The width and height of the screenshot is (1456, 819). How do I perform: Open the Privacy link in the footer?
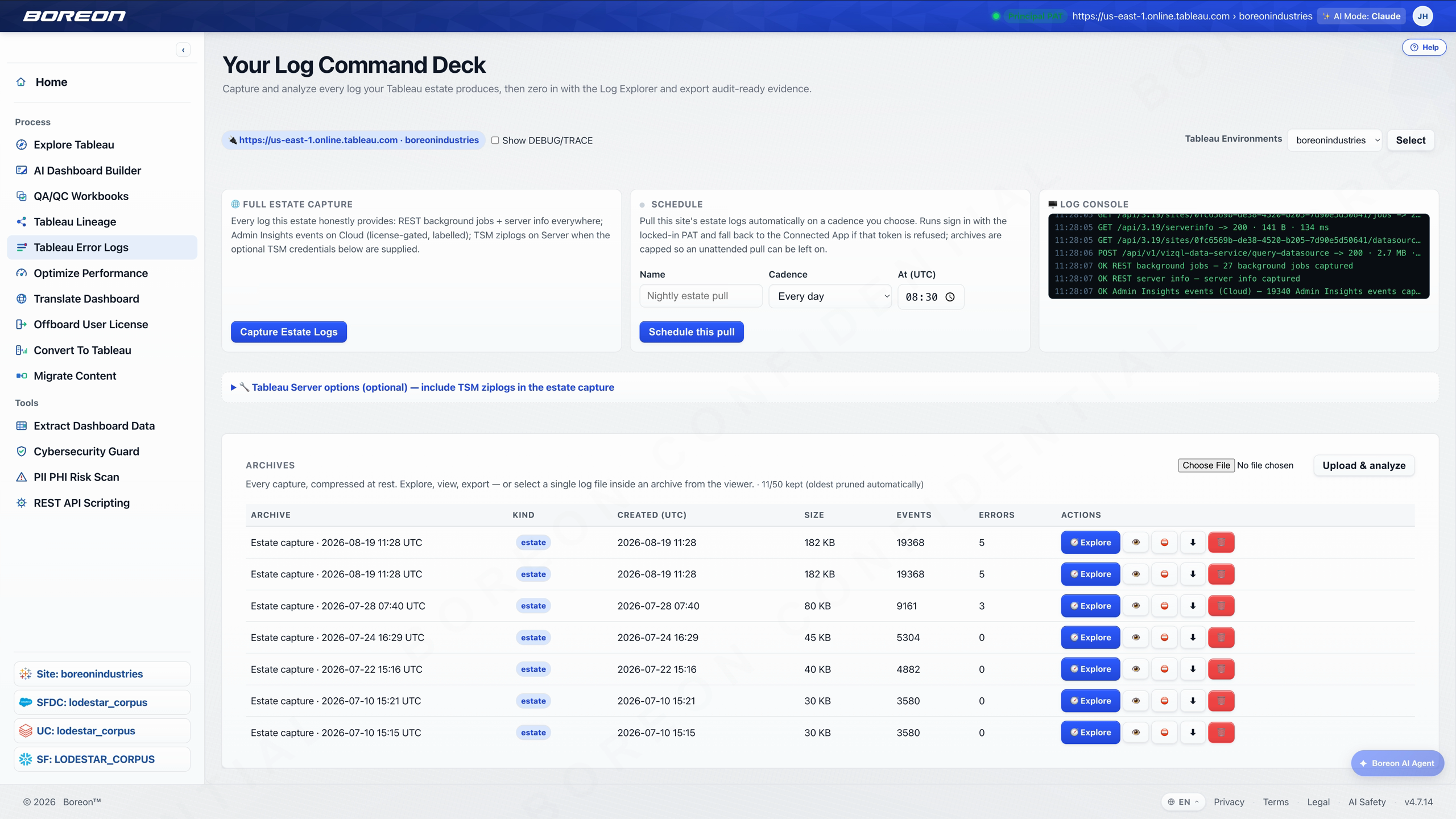click(x=1228, y=802)
